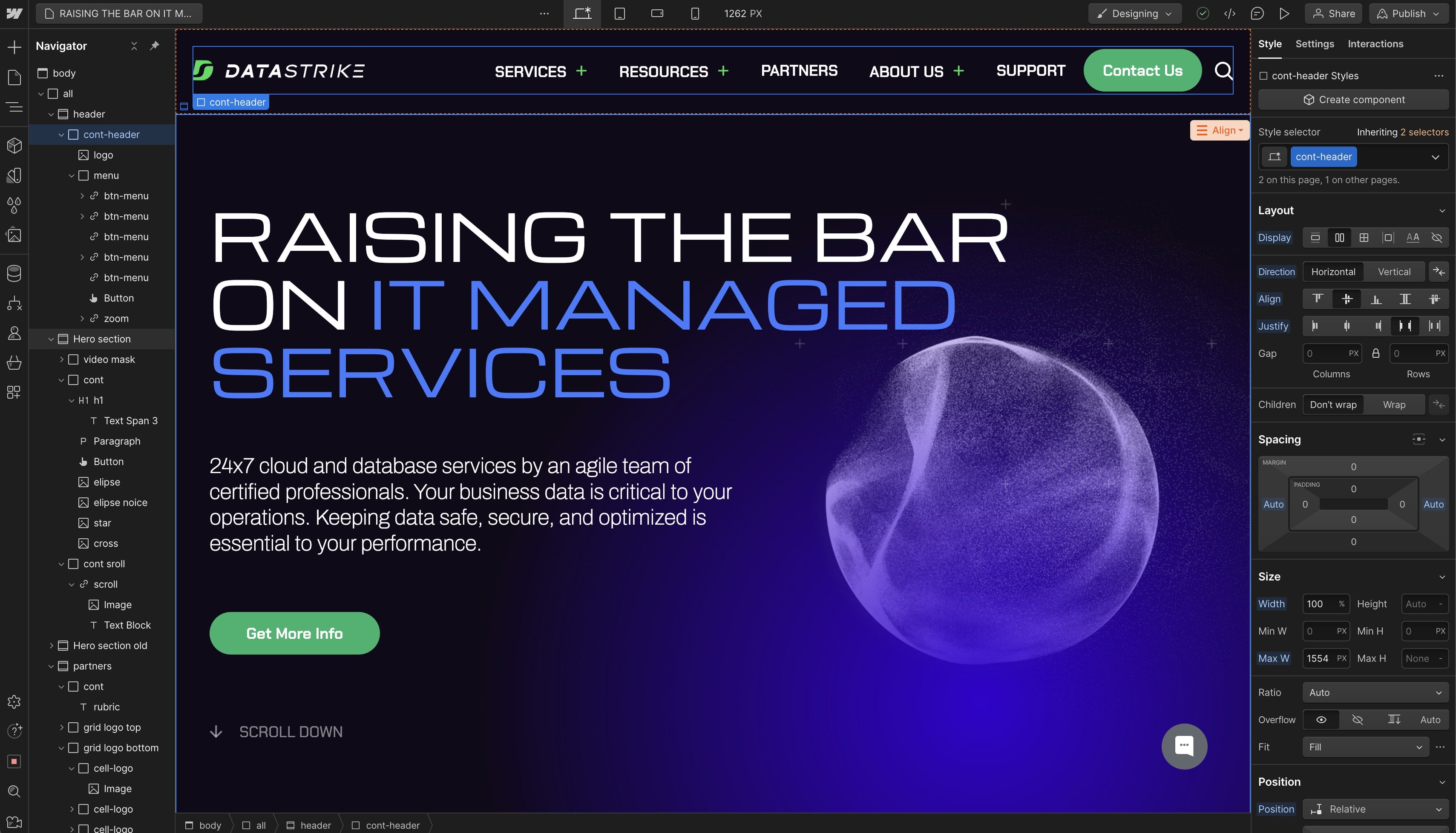1456x833 pixels.
Task: Click the Max W input field
Action: (1319, 658)
